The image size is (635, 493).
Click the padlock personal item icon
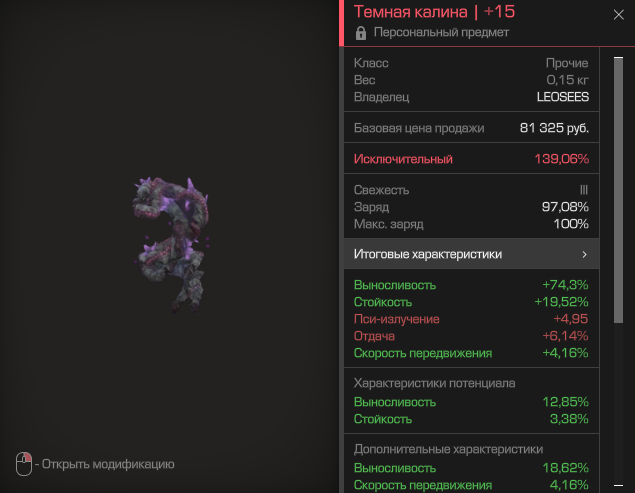[360, 33]
